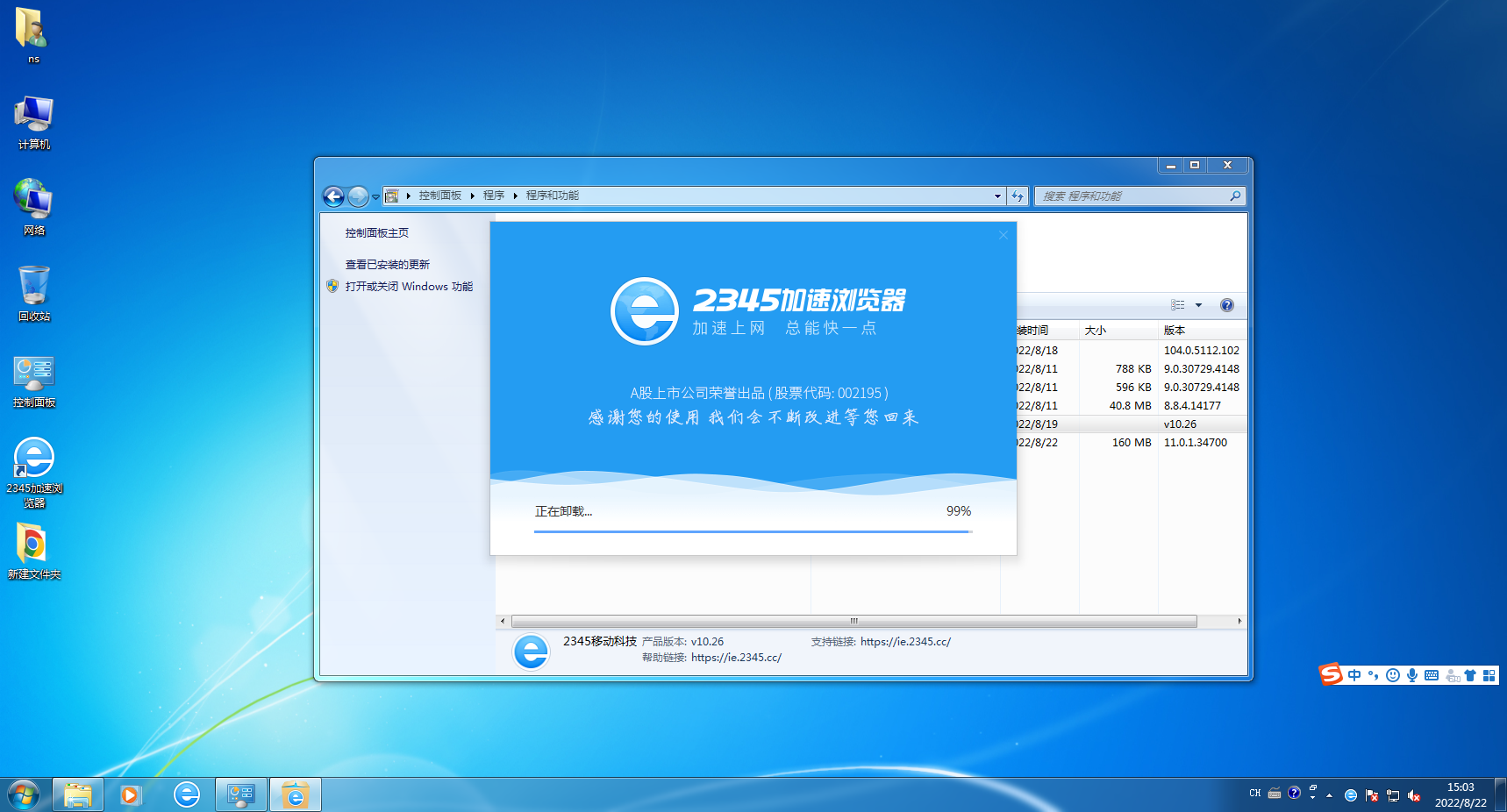
Task: Select the 网络 desktop icon
Action: click(x=33, y=208)
